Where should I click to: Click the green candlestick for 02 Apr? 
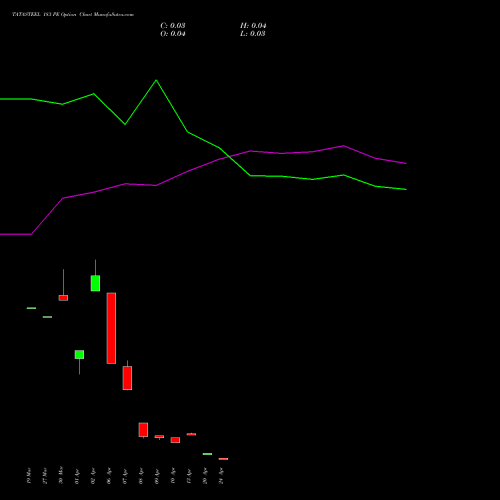[95, 283]
